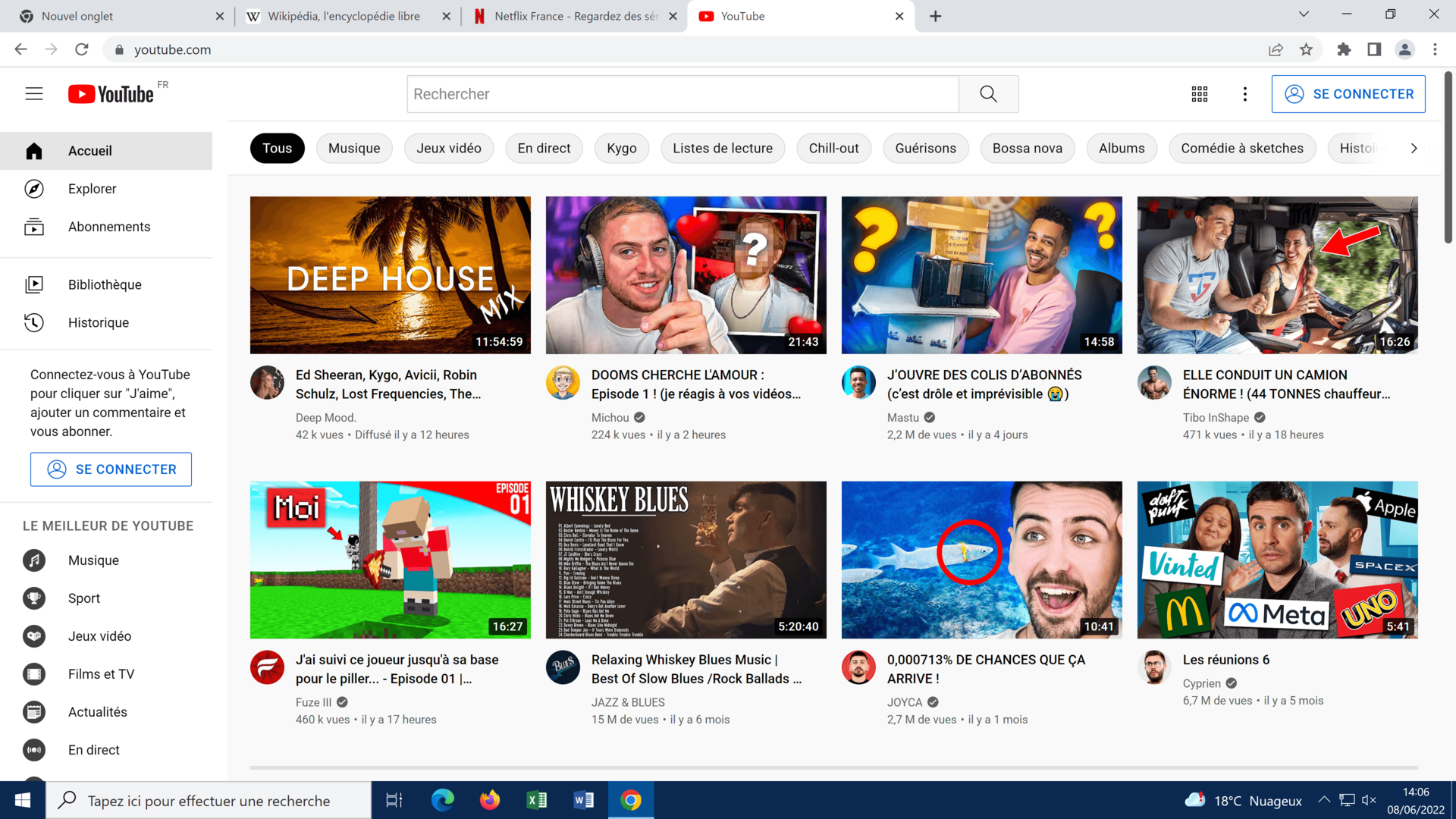Image resolution: width=1456 pixels, height=819 pixels.
Task: Bookmark page with the star icon
Action: pyautogui.click(x=1306, y=49)
